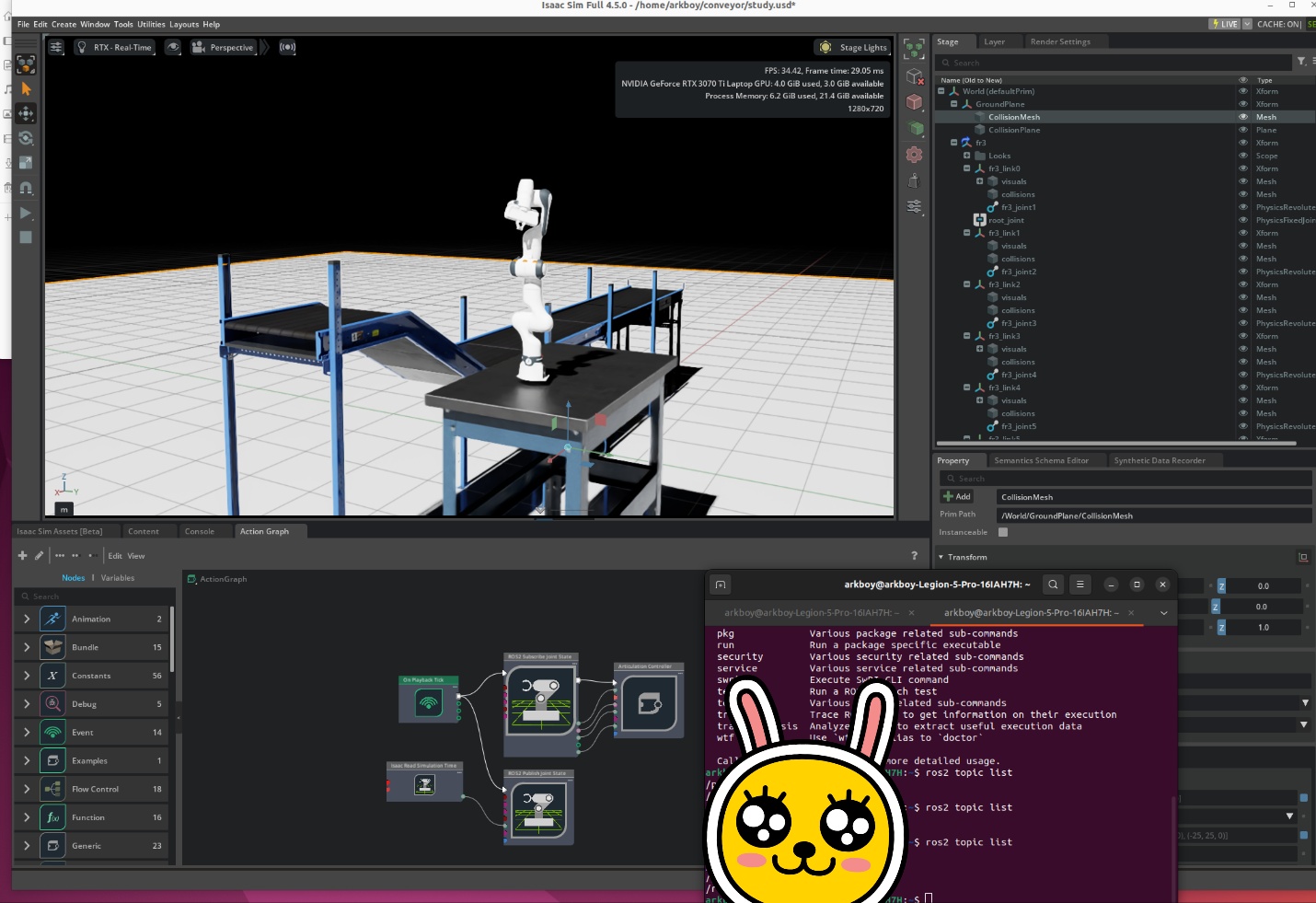Image resolution: width=1316 pixels, height=903 pixels.
Task: Stop simulation with the square Stop button
Action: [x=26, y=237]
